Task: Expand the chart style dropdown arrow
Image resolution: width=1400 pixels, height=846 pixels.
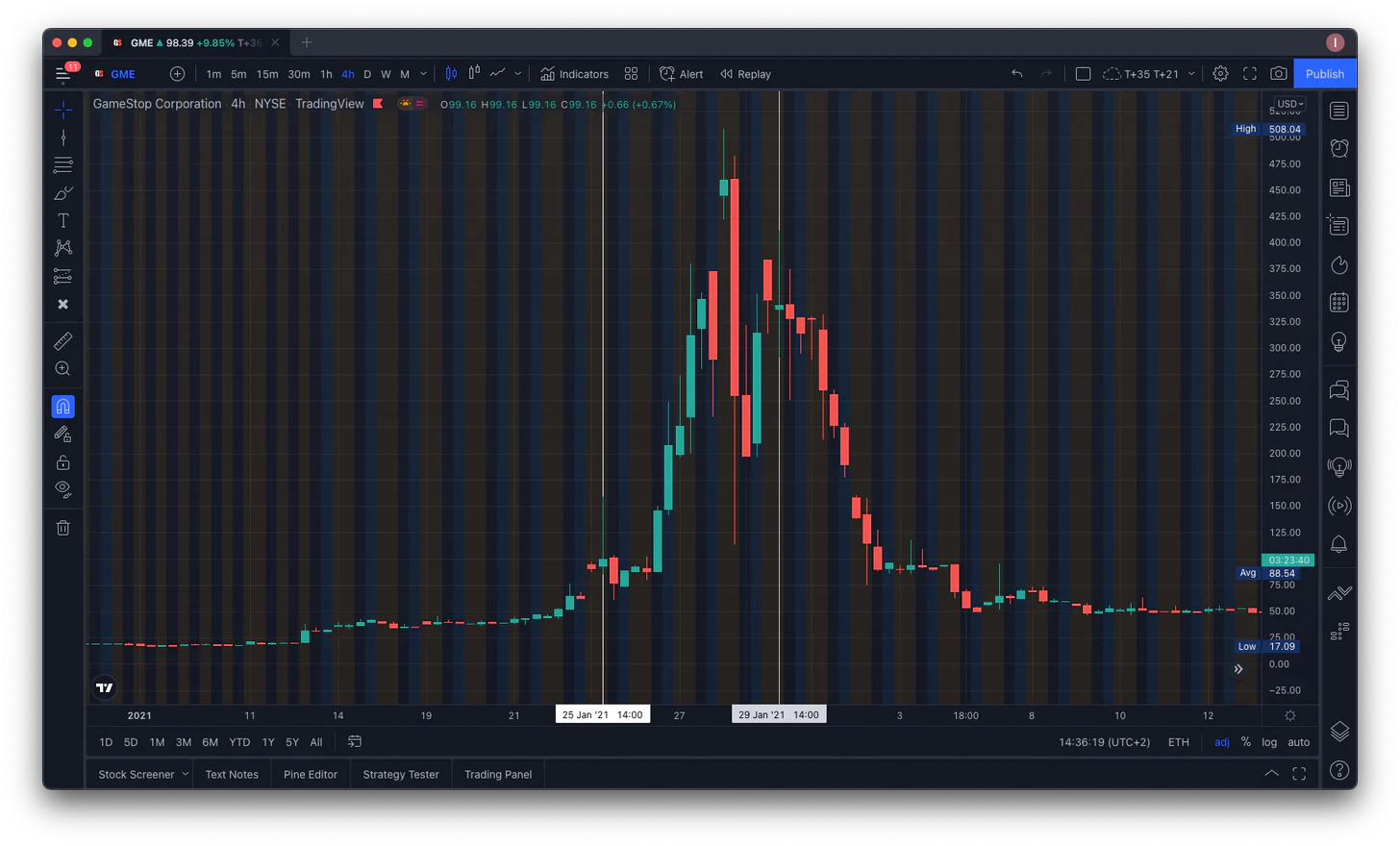Action: (517, 74)
